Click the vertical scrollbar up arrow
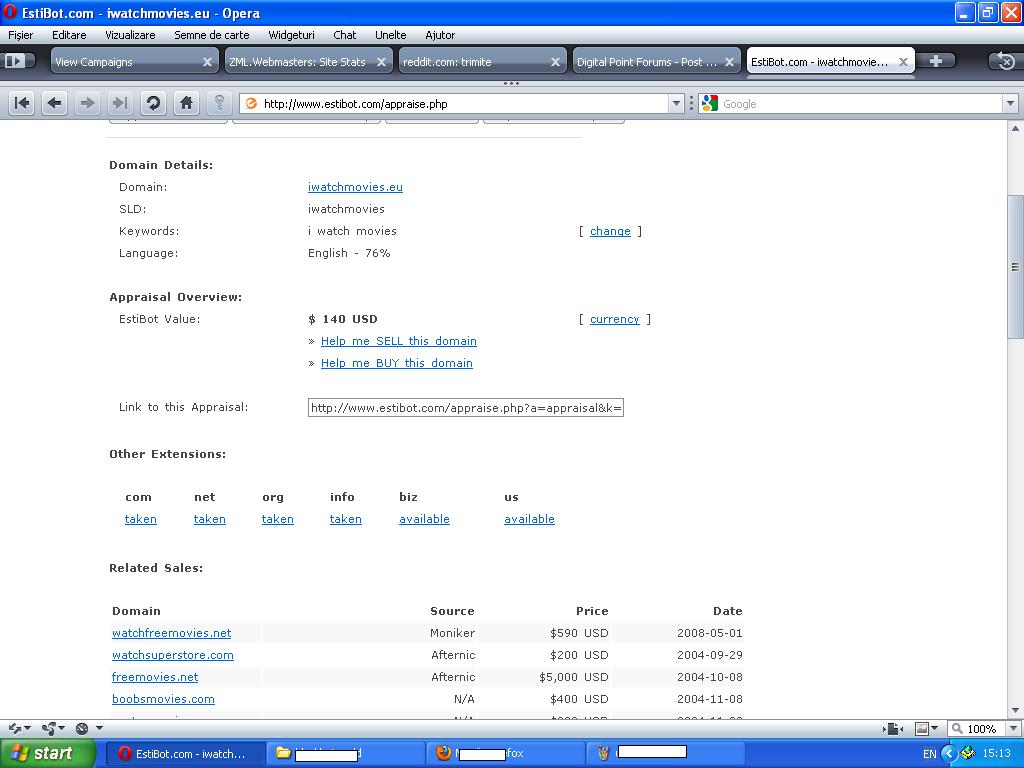1024x768 pixels. [x=1016, y=129]
